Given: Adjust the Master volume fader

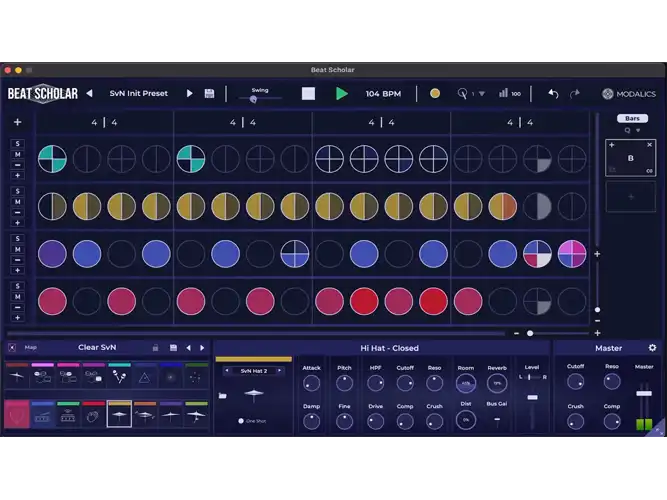Looking at the screenshot, I should click(x=644, y=394).
